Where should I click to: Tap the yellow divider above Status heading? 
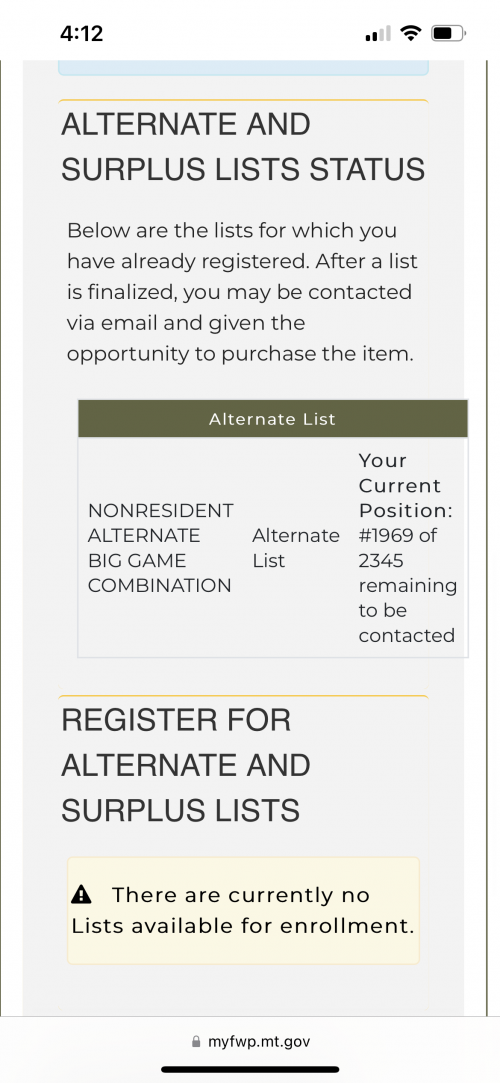coord(243,101)
